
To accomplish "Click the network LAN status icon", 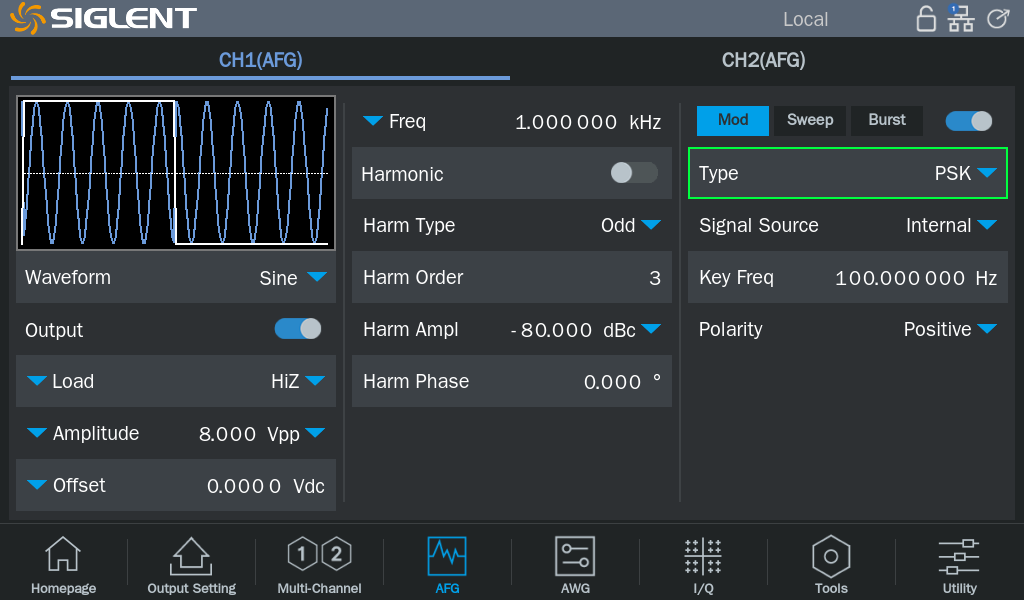I will [961, 18].
